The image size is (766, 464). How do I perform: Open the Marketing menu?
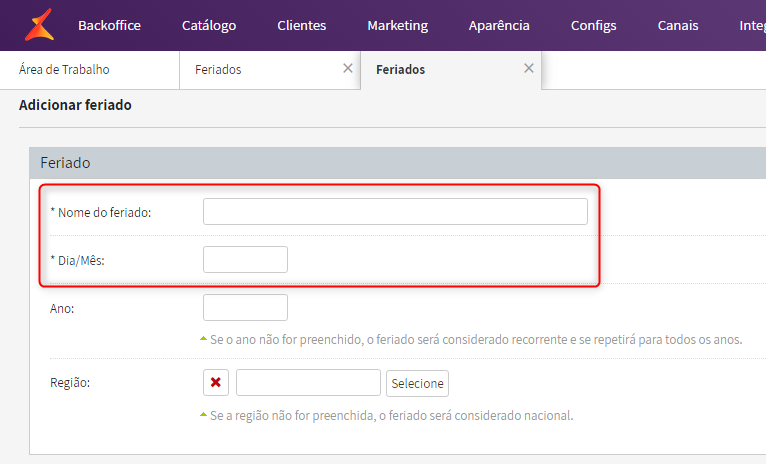point(398,25)
